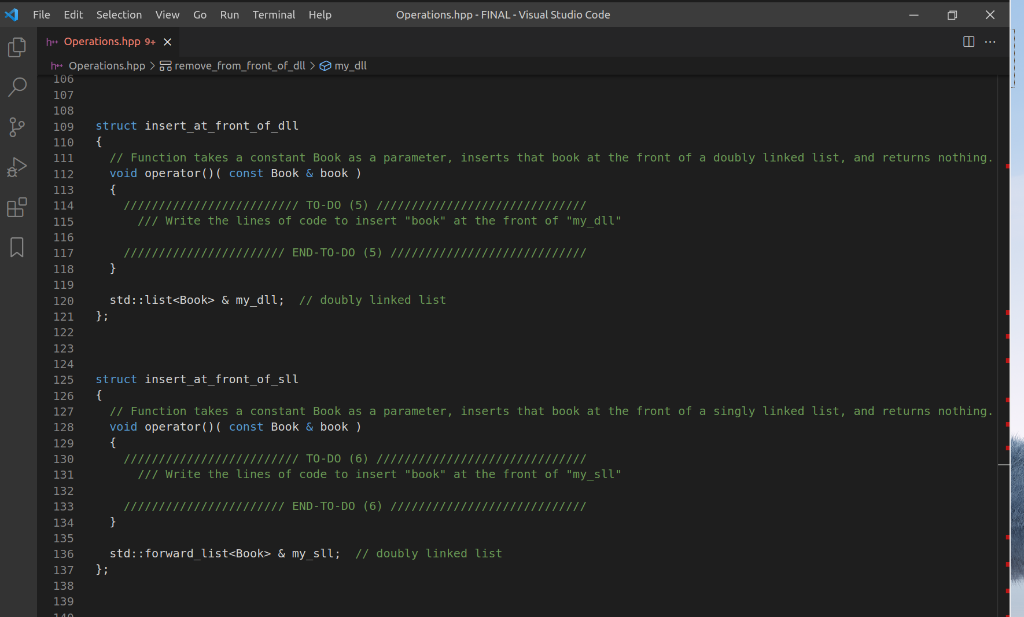Open the Extensions marketplace view
Screen dimensions: 1024x617
coord(16,207)
